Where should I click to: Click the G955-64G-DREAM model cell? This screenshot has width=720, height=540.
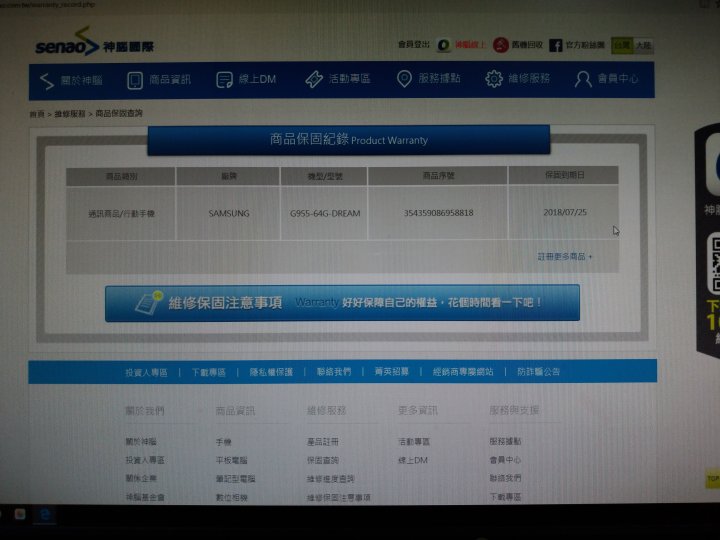click(325, 213)
